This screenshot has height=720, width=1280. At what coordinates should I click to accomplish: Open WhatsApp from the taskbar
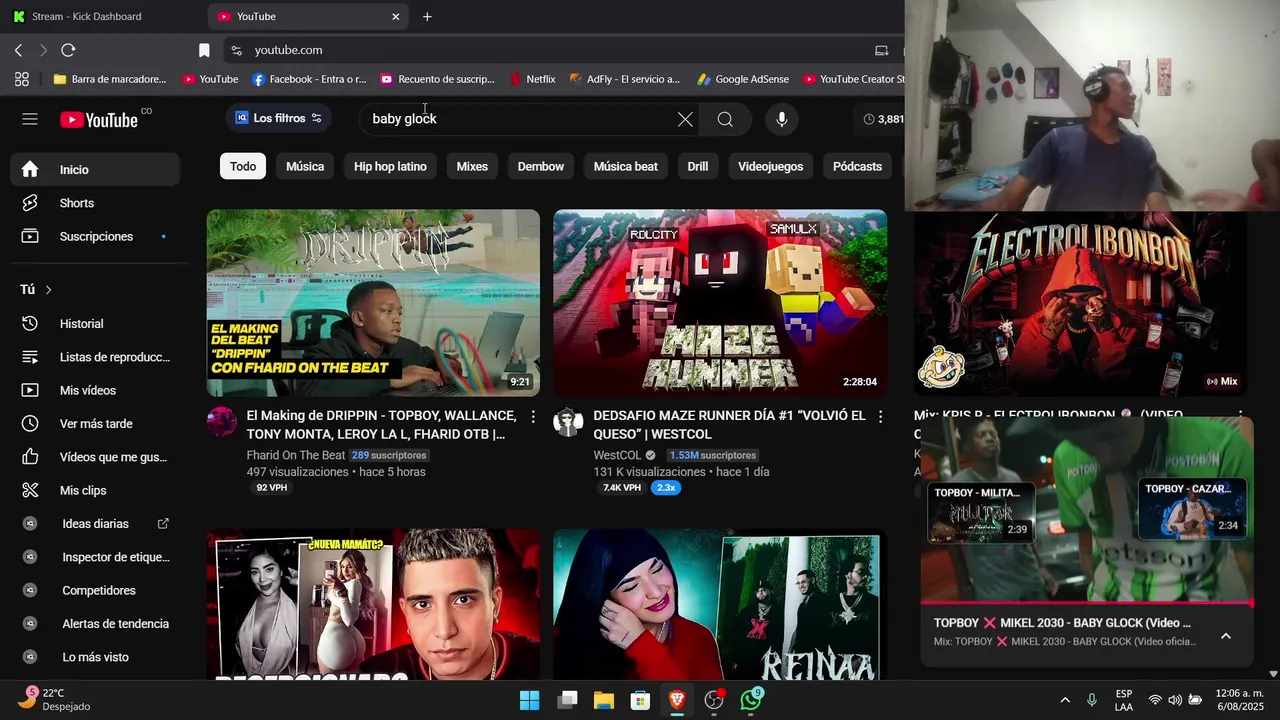tap(751, 699)
